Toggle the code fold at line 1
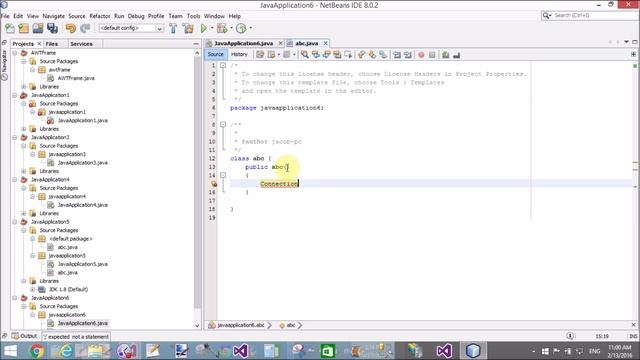This screenshot has width=640, height=360. click(x=223, y=65)
